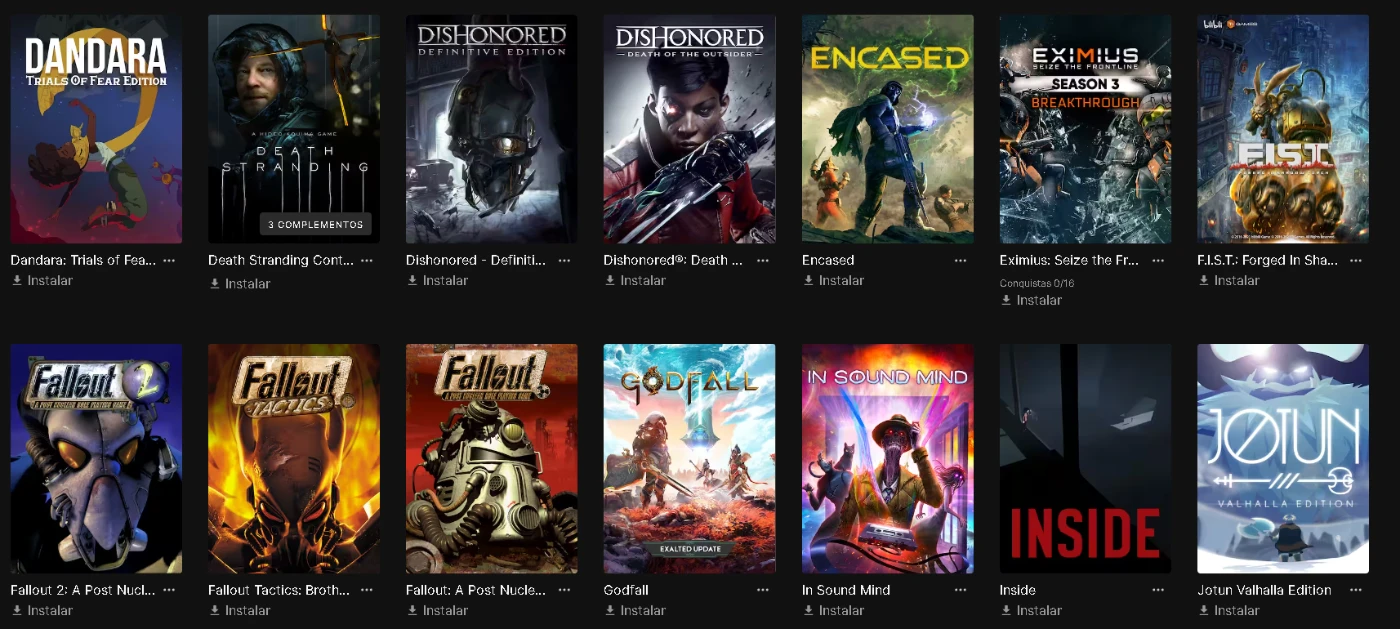The width and height of the screenshot is (1400, 629).
Task: Click the download icon below Inside
Action: 1006,610
